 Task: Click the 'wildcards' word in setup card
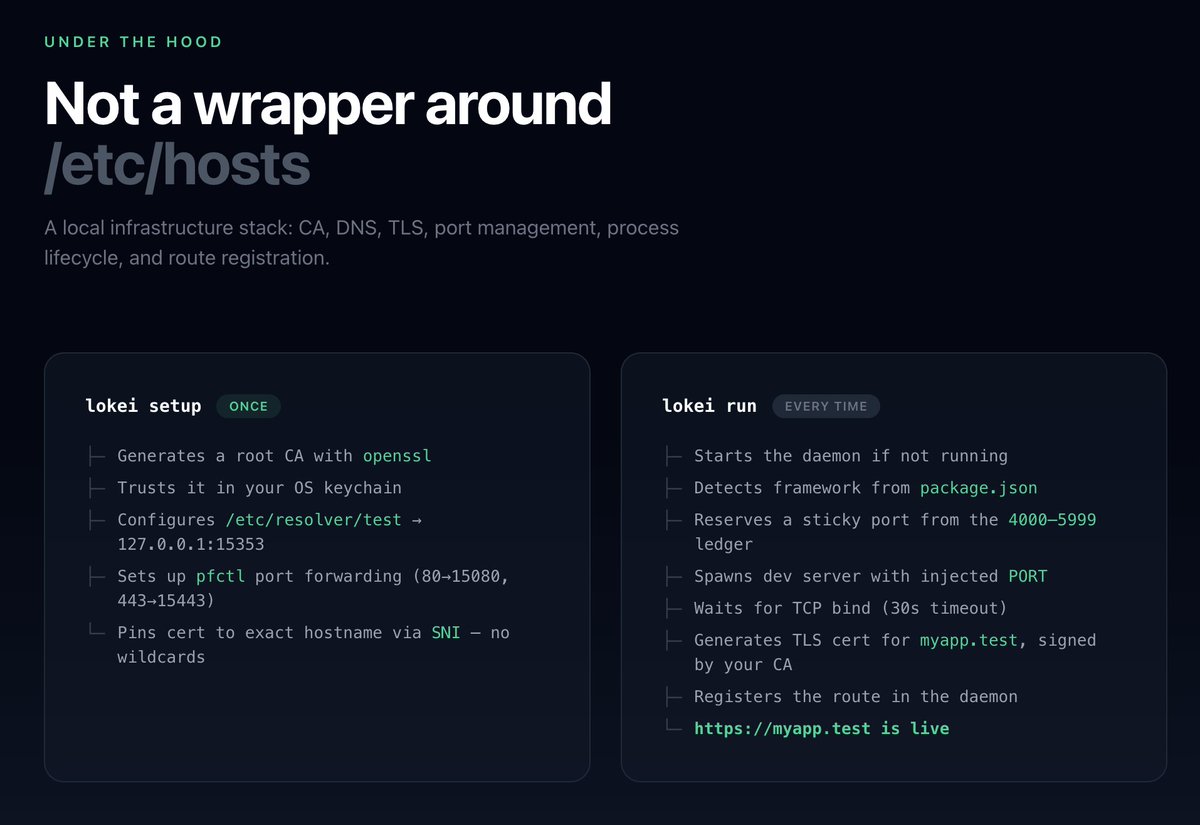point(161,658)
